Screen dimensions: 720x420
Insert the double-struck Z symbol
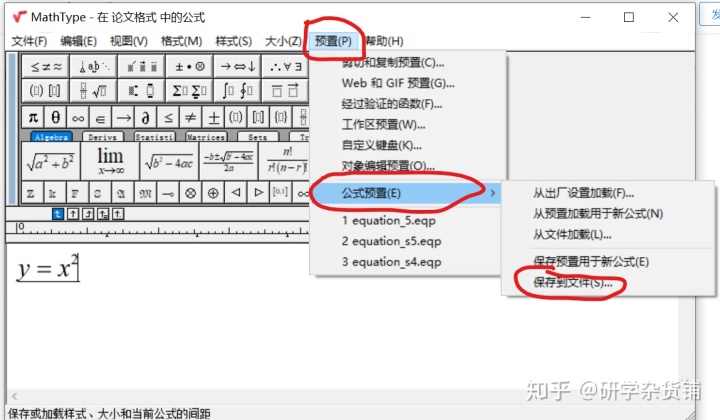[30, 193]
